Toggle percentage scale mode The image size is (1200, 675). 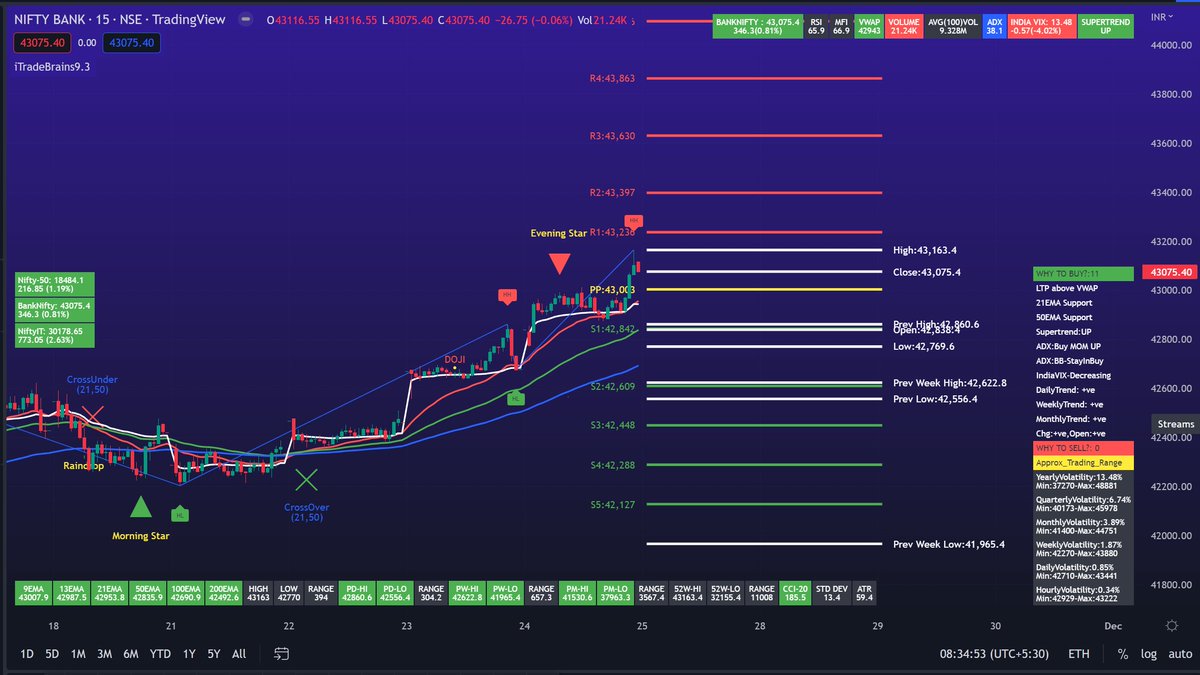point(1123,654)
